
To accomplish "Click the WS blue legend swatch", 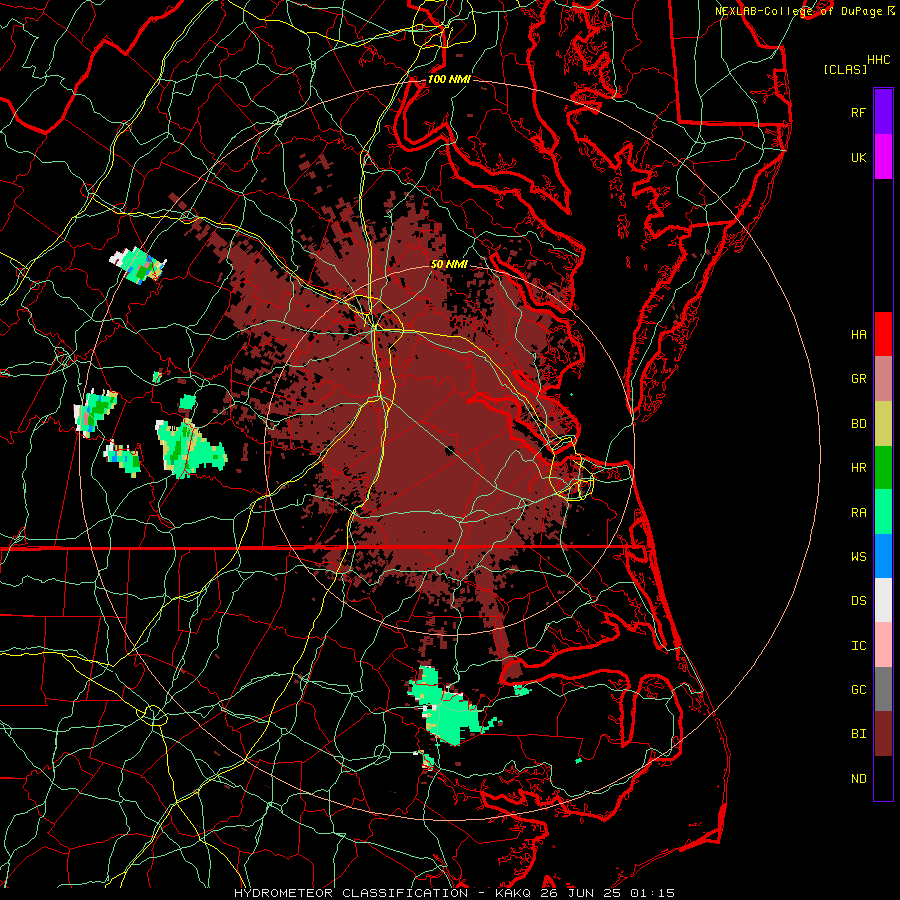I will click(x=883, y=556).
